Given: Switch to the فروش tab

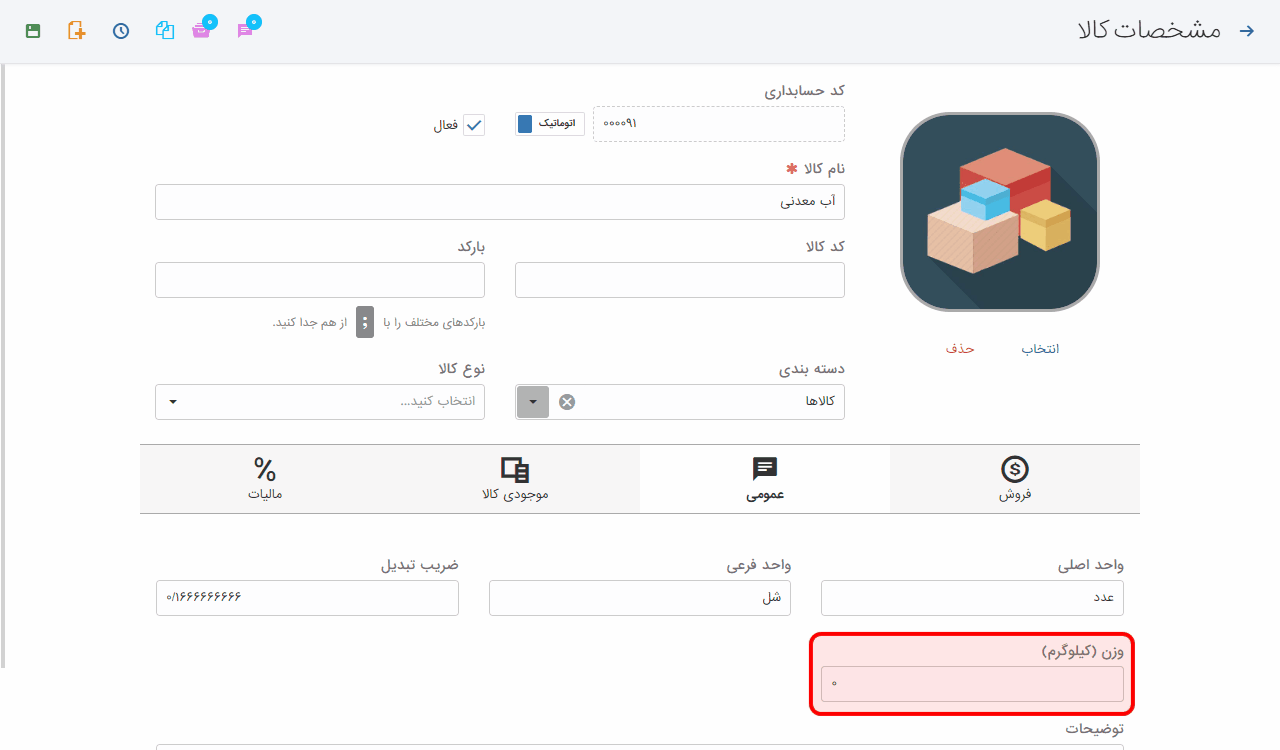Looking at the screenshot, I should 1015,479.
